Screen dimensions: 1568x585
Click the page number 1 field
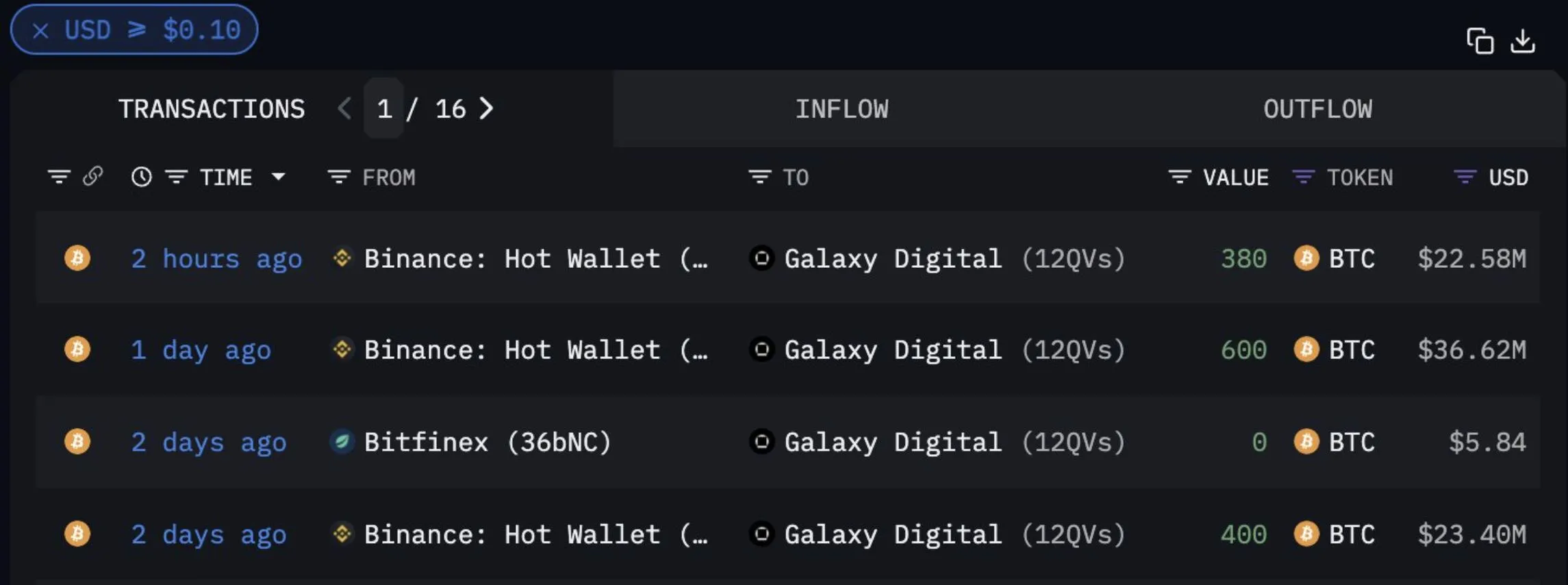(x=384, y=109)
